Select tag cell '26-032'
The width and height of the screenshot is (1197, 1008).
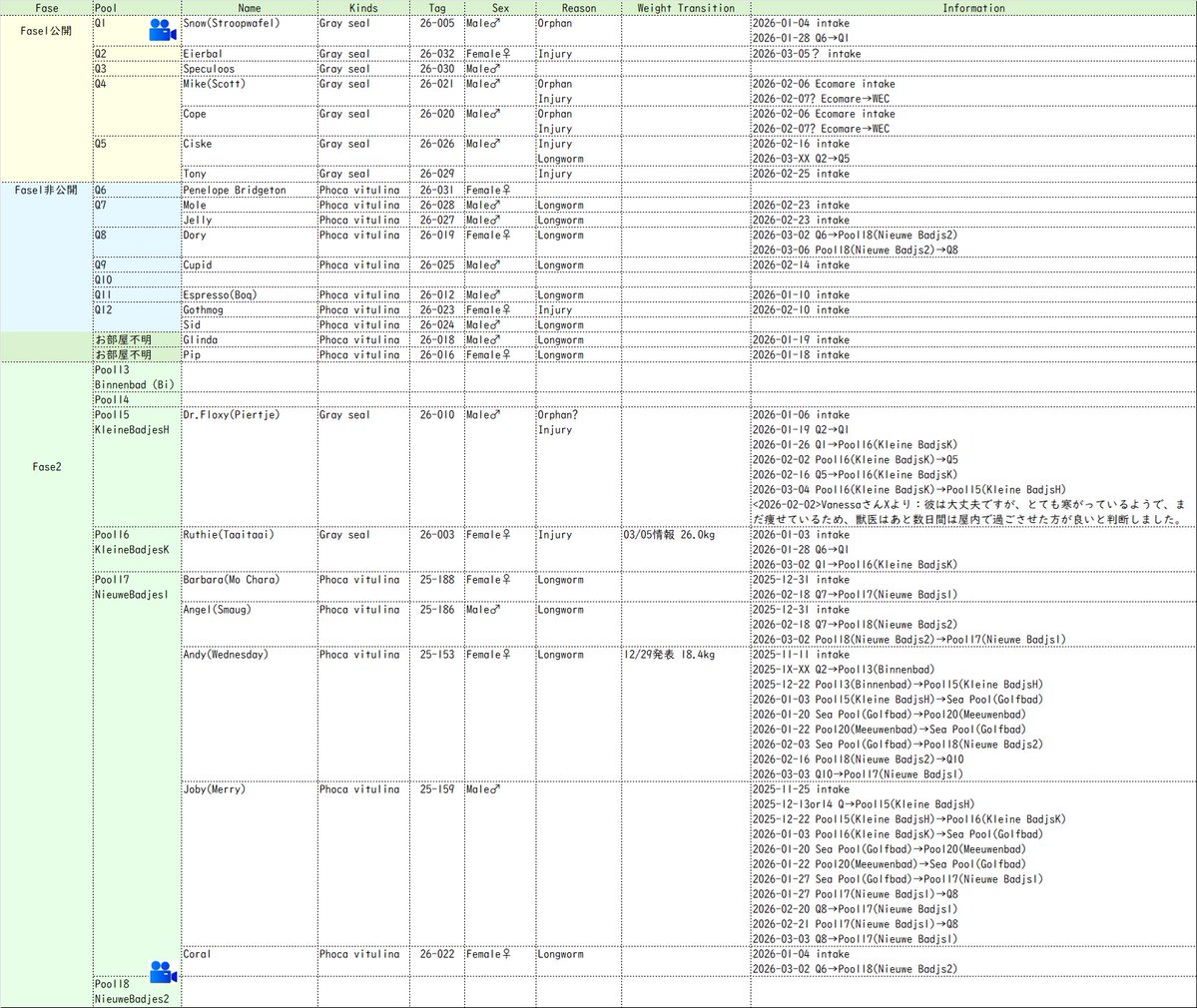[436, 54]
